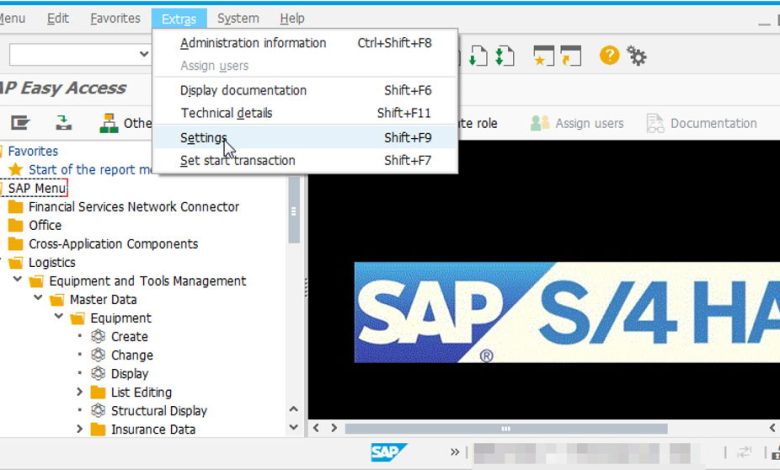Select Financial Services Network Connector row
This screenshot has height=470, width=780.
pos(134,206)
